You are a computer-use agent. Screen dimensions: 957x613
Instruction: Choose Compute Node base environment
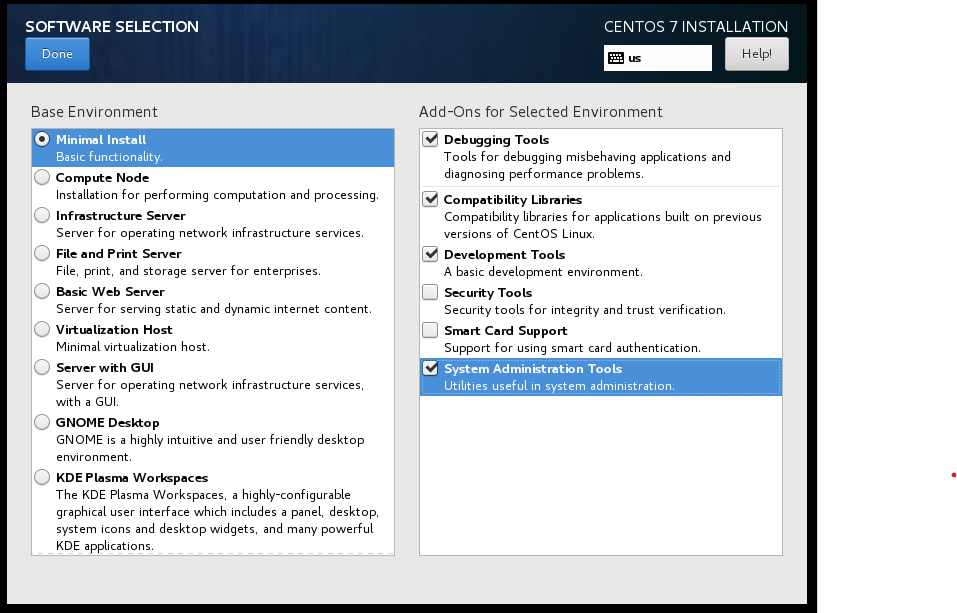pyautogui.click(x=42, y=177)
